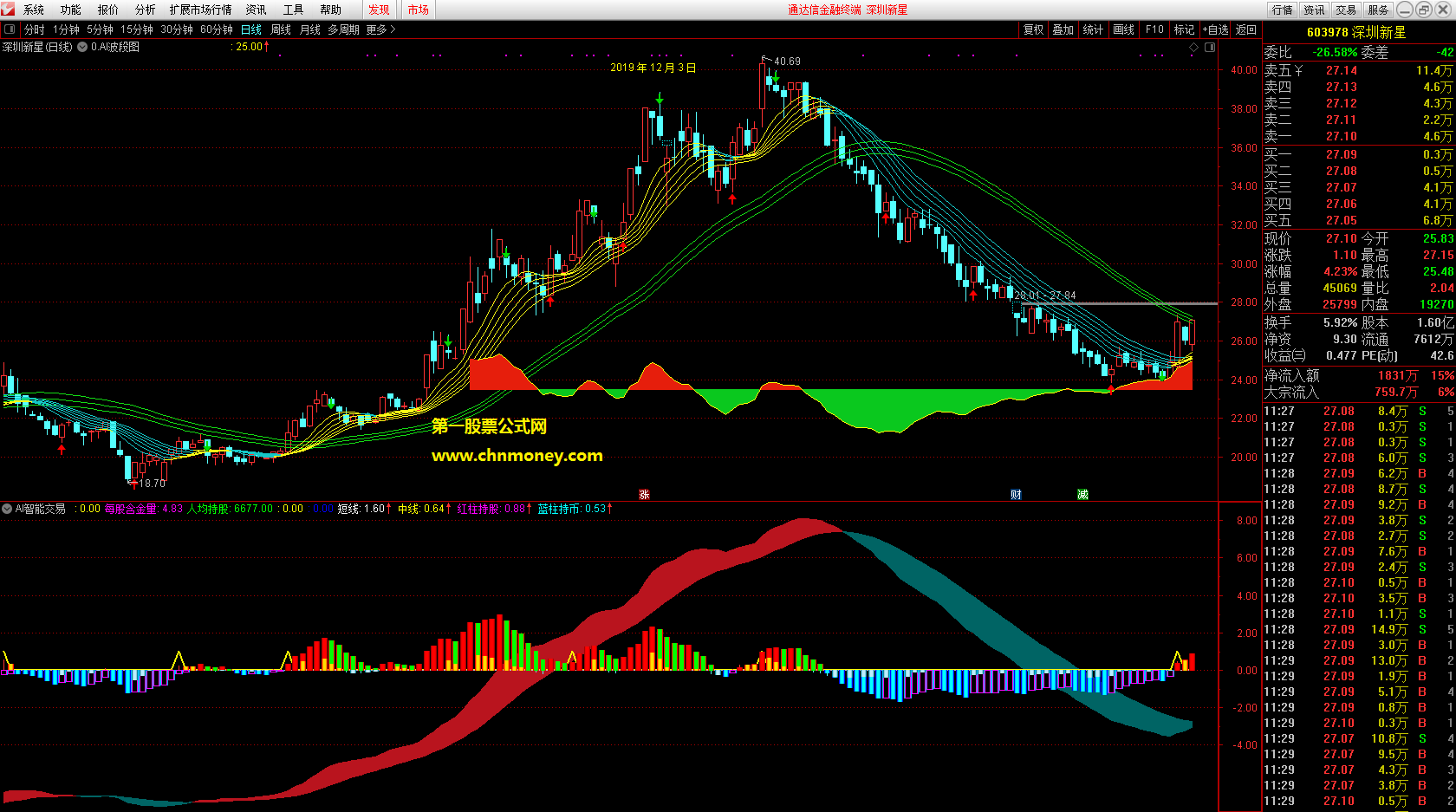Toggle the right panel icon above the price axis
The height and width of the screenshot is (812, 1456).
1210,47
